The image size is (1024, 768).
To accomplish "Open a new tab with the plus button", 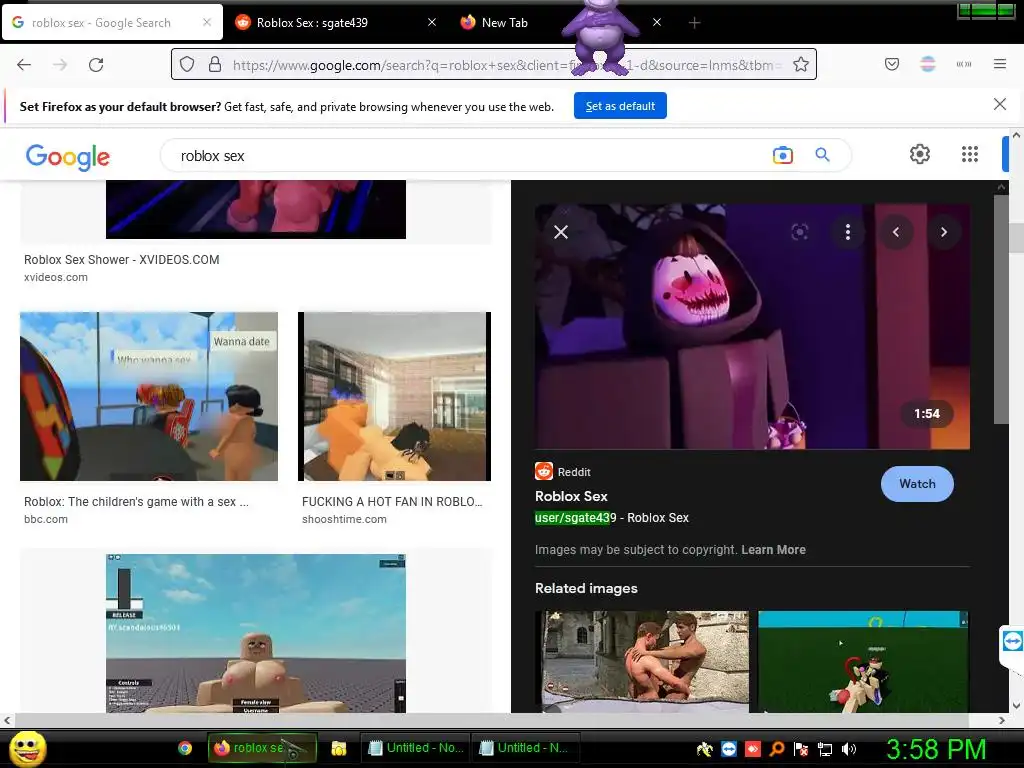I will point(694,23).
